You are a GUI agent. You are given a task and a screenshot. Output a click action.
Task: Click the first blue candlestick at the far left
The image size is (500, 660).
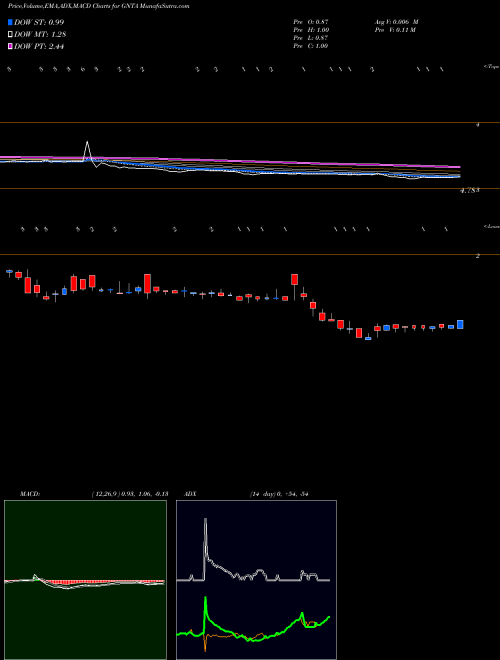pyautogui.click(x=9, y=272)
